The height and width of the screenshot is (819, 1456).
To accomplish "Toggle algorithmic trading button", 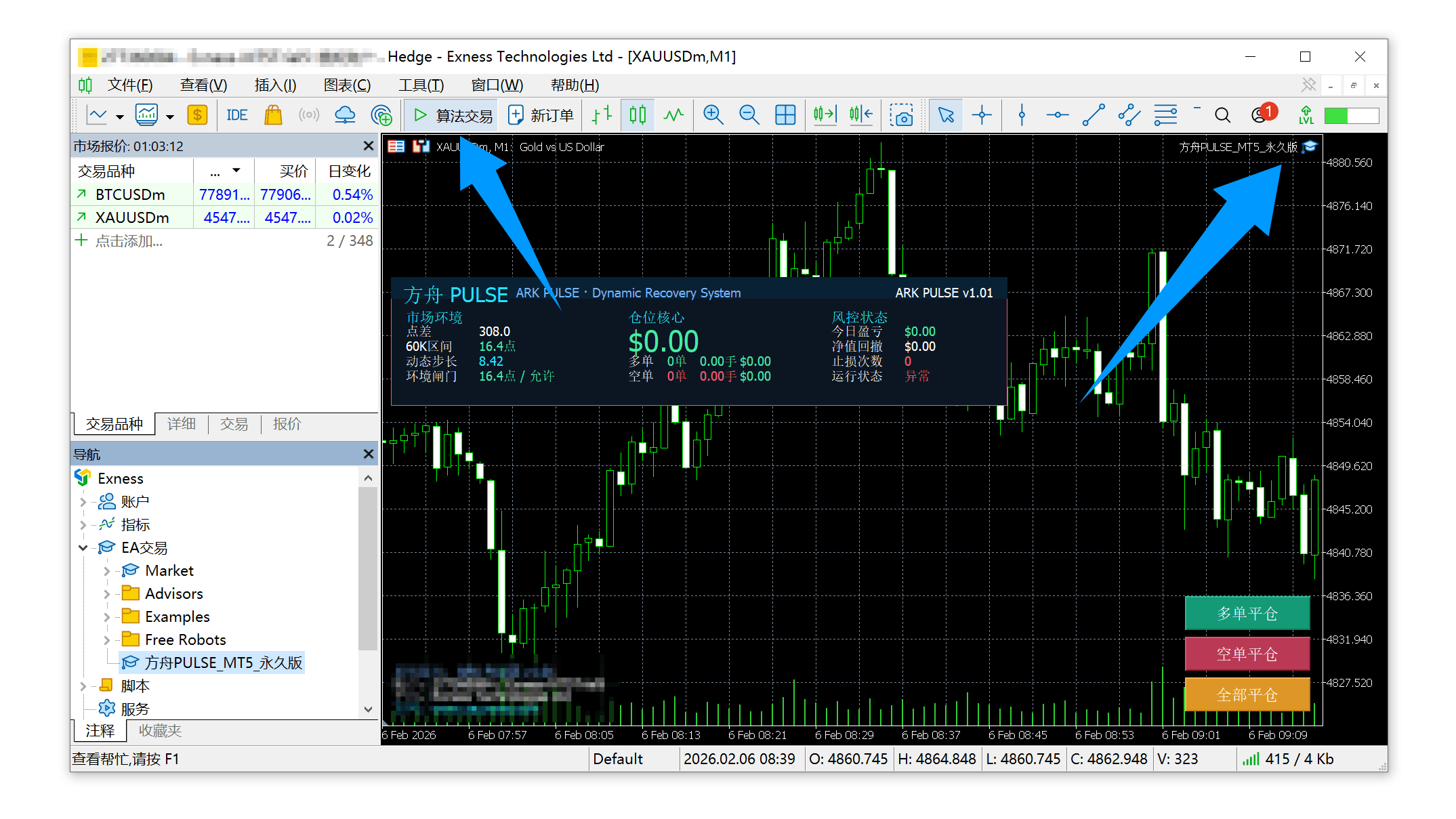I will pyautogui.click(x=452, y=115).
